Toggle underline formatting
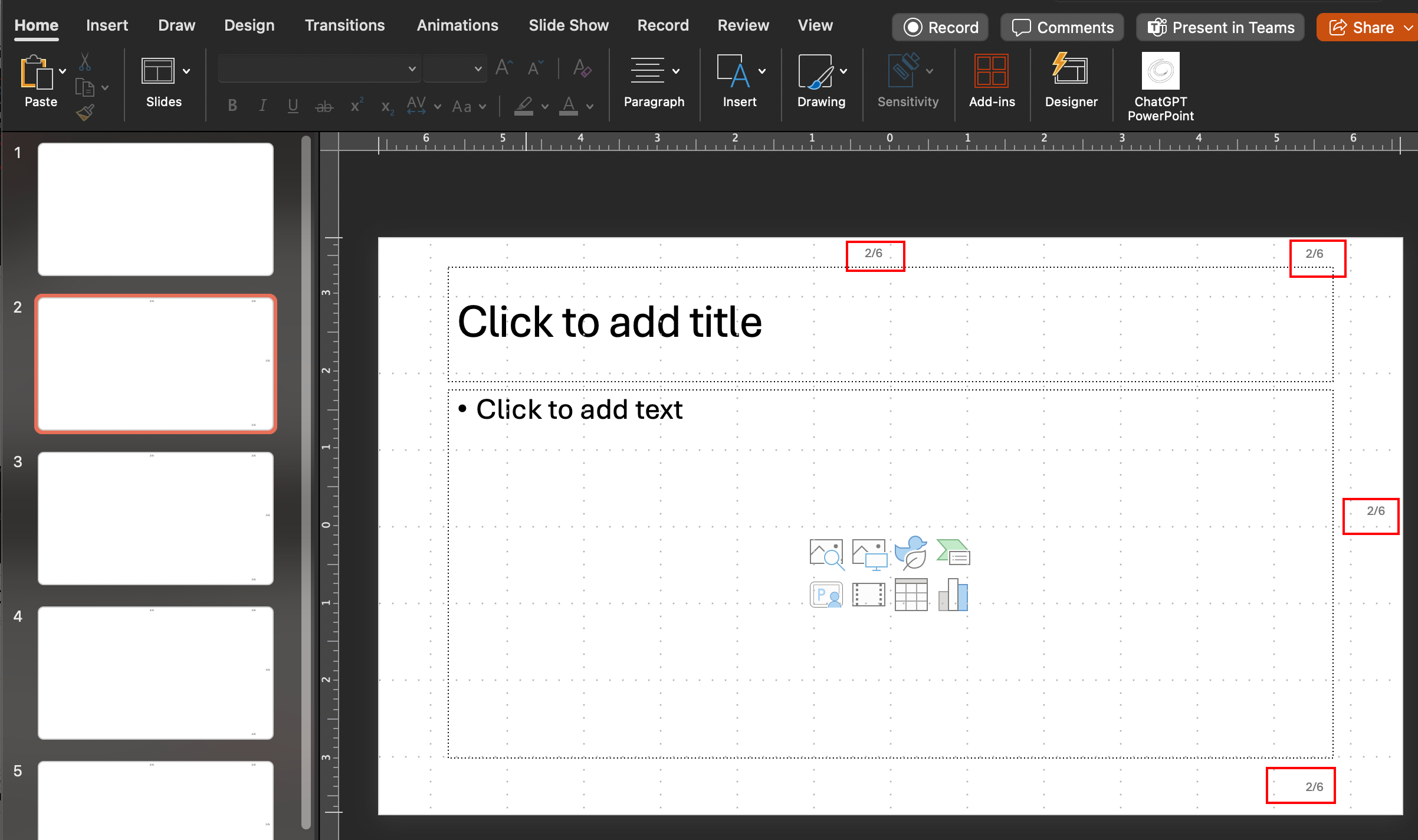This screenshot has height=840, width=1418. point(293,106)
